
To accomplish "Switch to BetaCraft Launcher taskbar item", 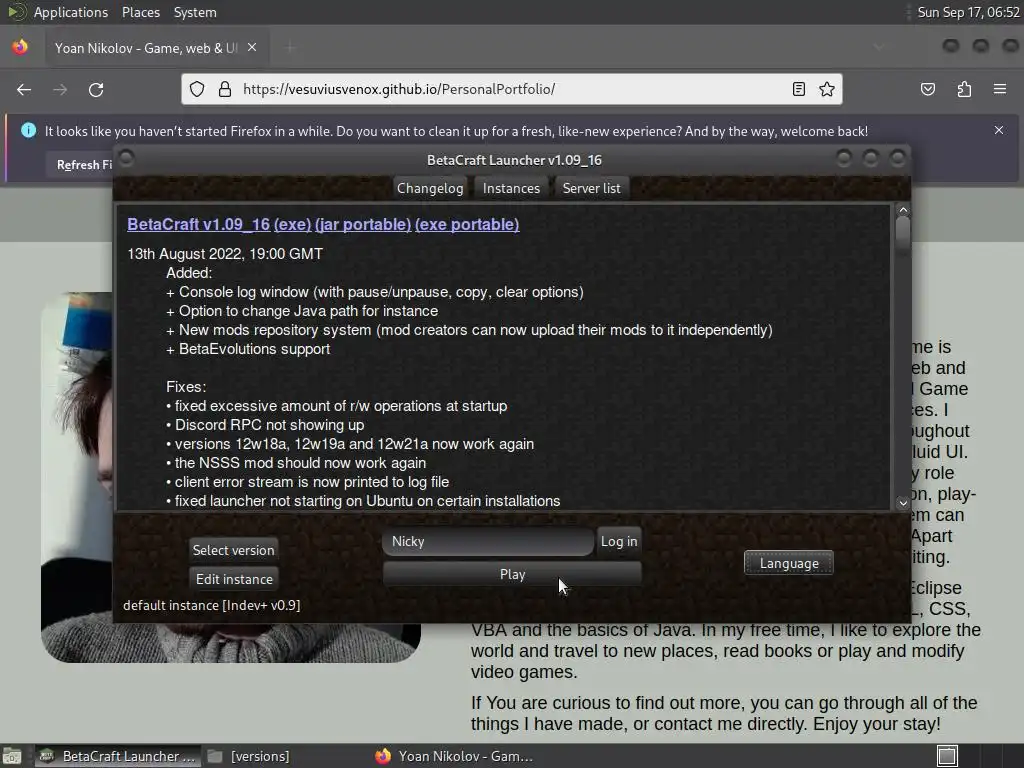I will (x=118, y=756).
